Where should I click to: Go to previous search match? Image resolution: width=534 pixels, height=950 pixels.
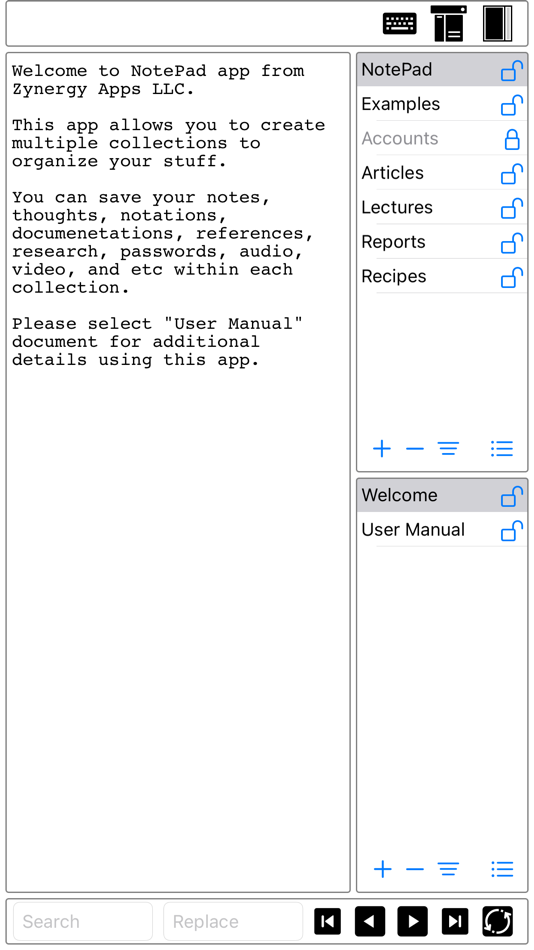pos(370,922)
